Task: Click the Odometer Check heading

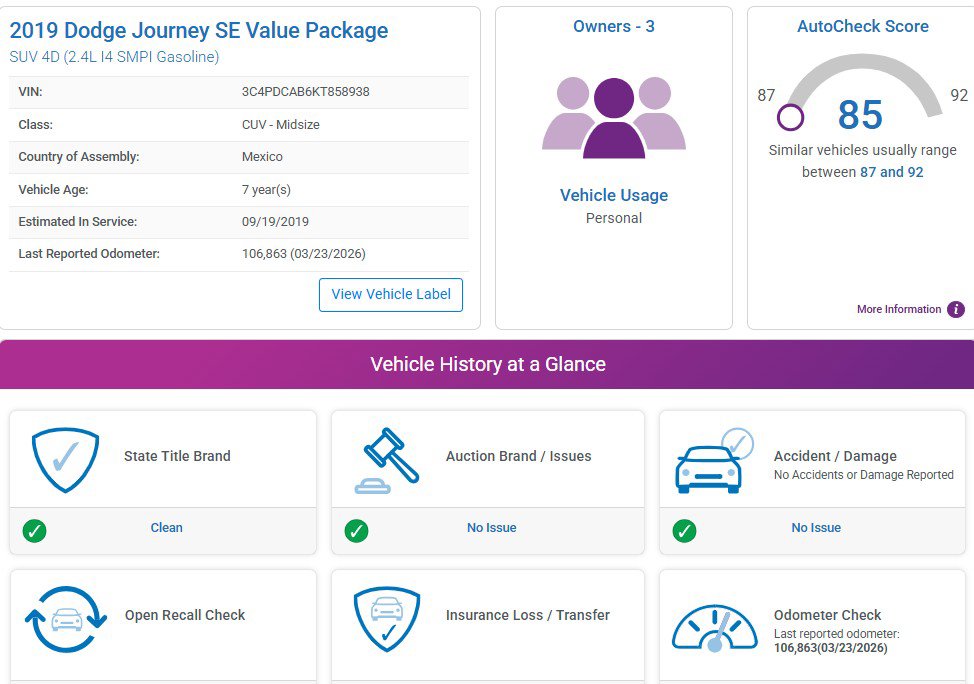Action: [x=827, y=615]
